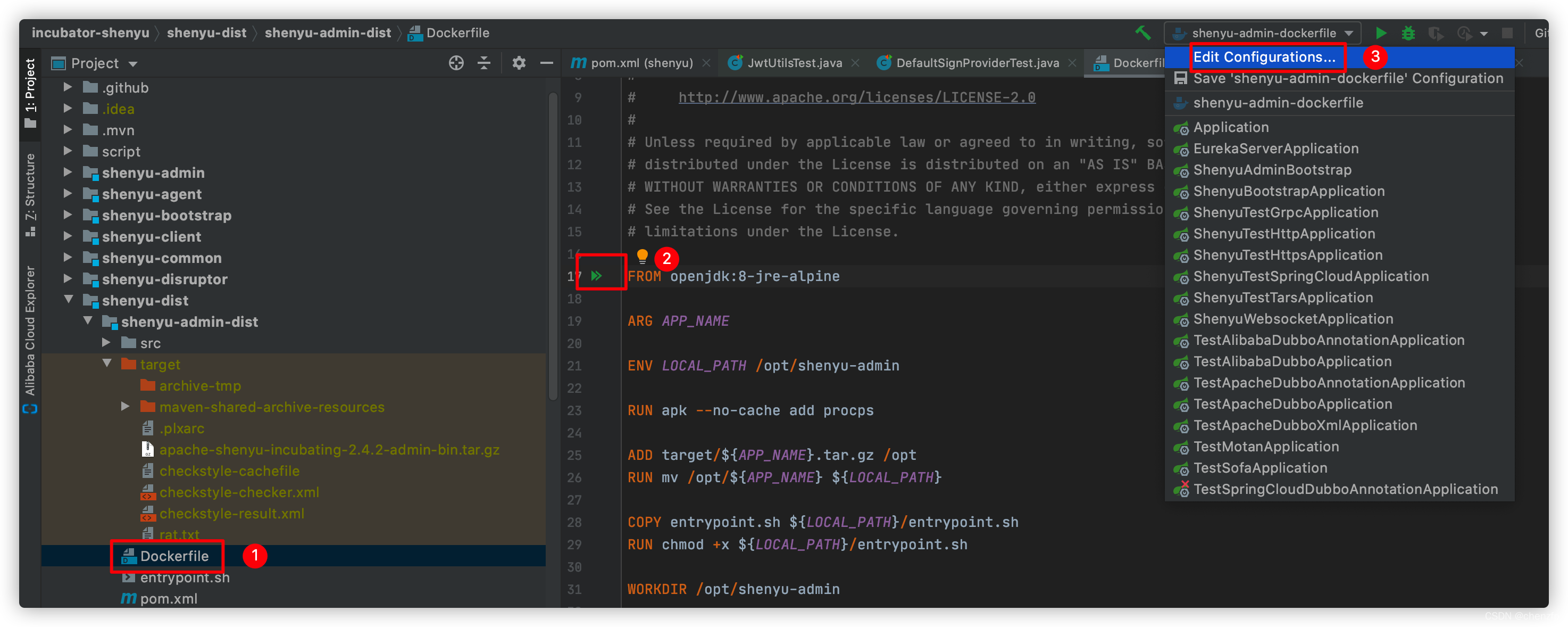Switch to JwtUtilsTest.java editor tab
This screenshot has width=1568, height=627.
794,63
